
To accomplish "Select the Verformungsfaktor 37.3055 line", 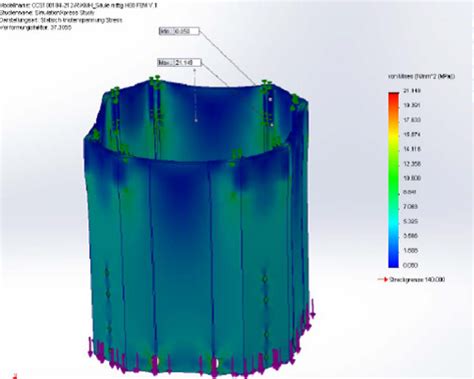I will (x=36, y=28).
